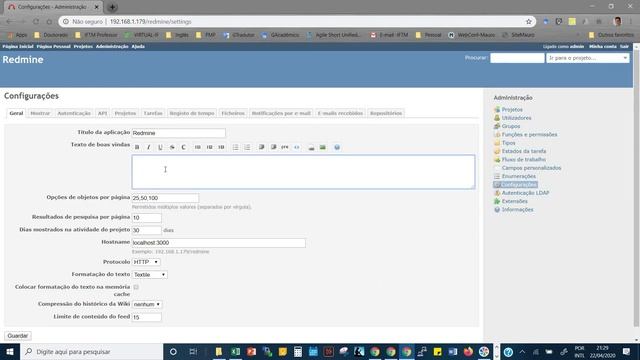The width and height of the screenshot is (640, 360).
Task: Insert image icon in text toolbar
Action: tap(323, 147)
